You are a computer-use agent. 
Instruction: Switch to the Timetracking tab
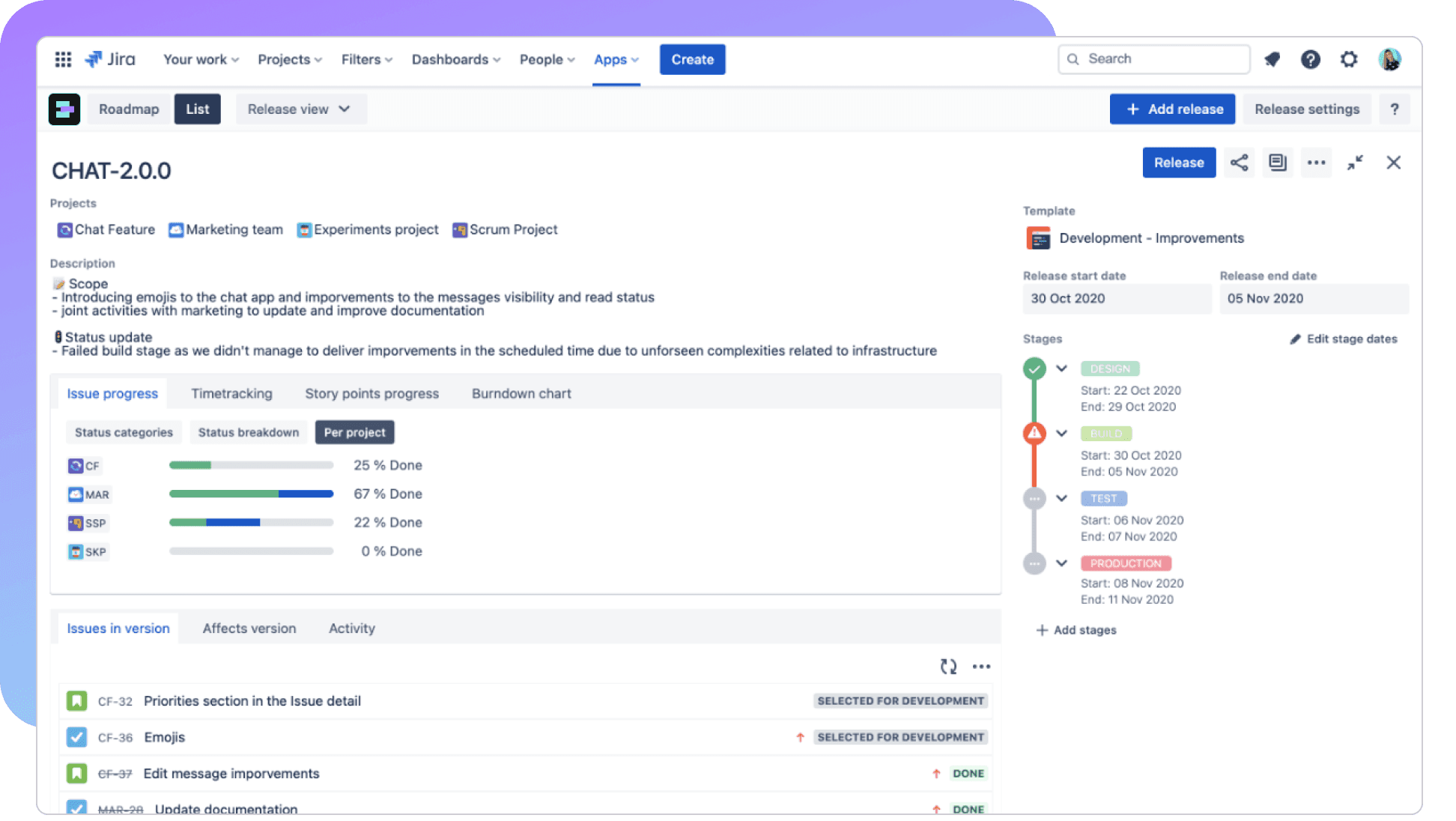pos(232,392)
